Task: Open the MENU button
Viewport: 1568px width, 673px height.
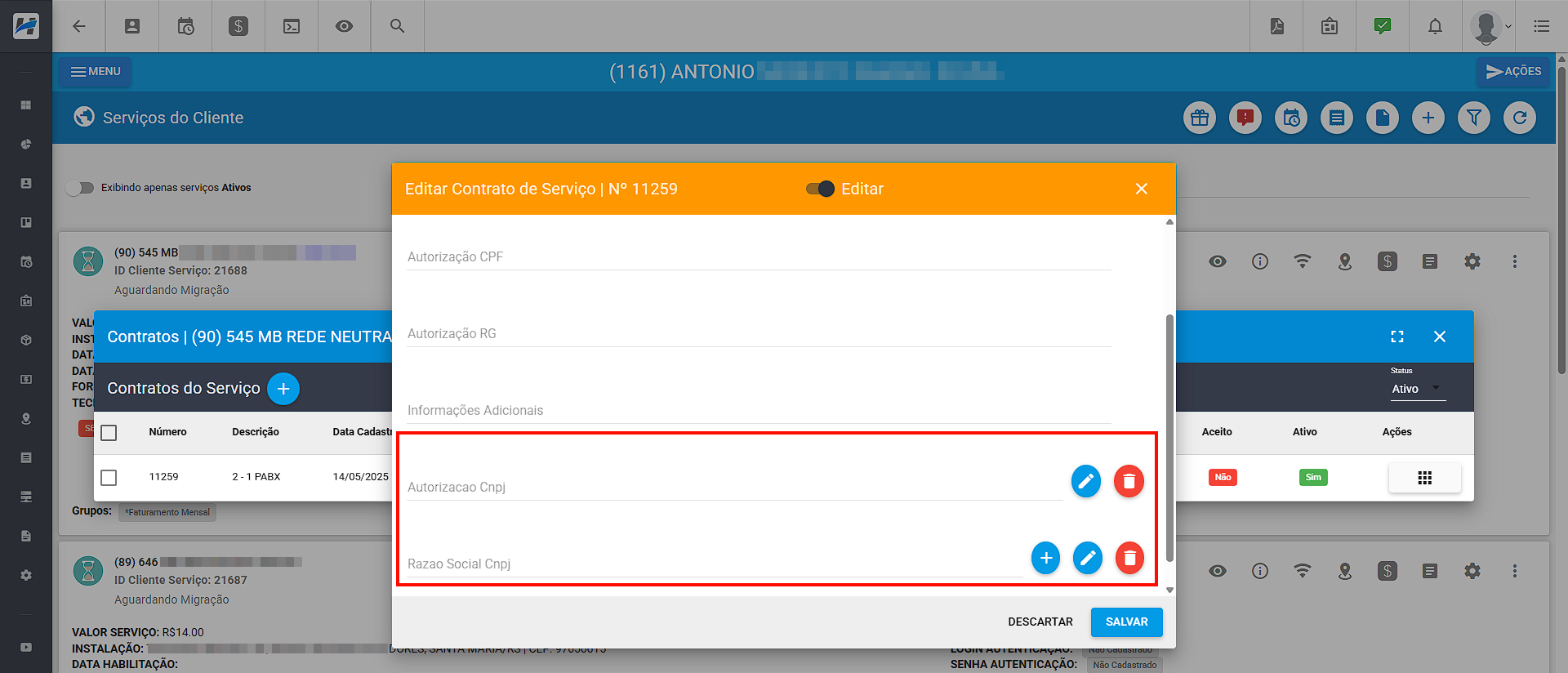Action: 95,72
